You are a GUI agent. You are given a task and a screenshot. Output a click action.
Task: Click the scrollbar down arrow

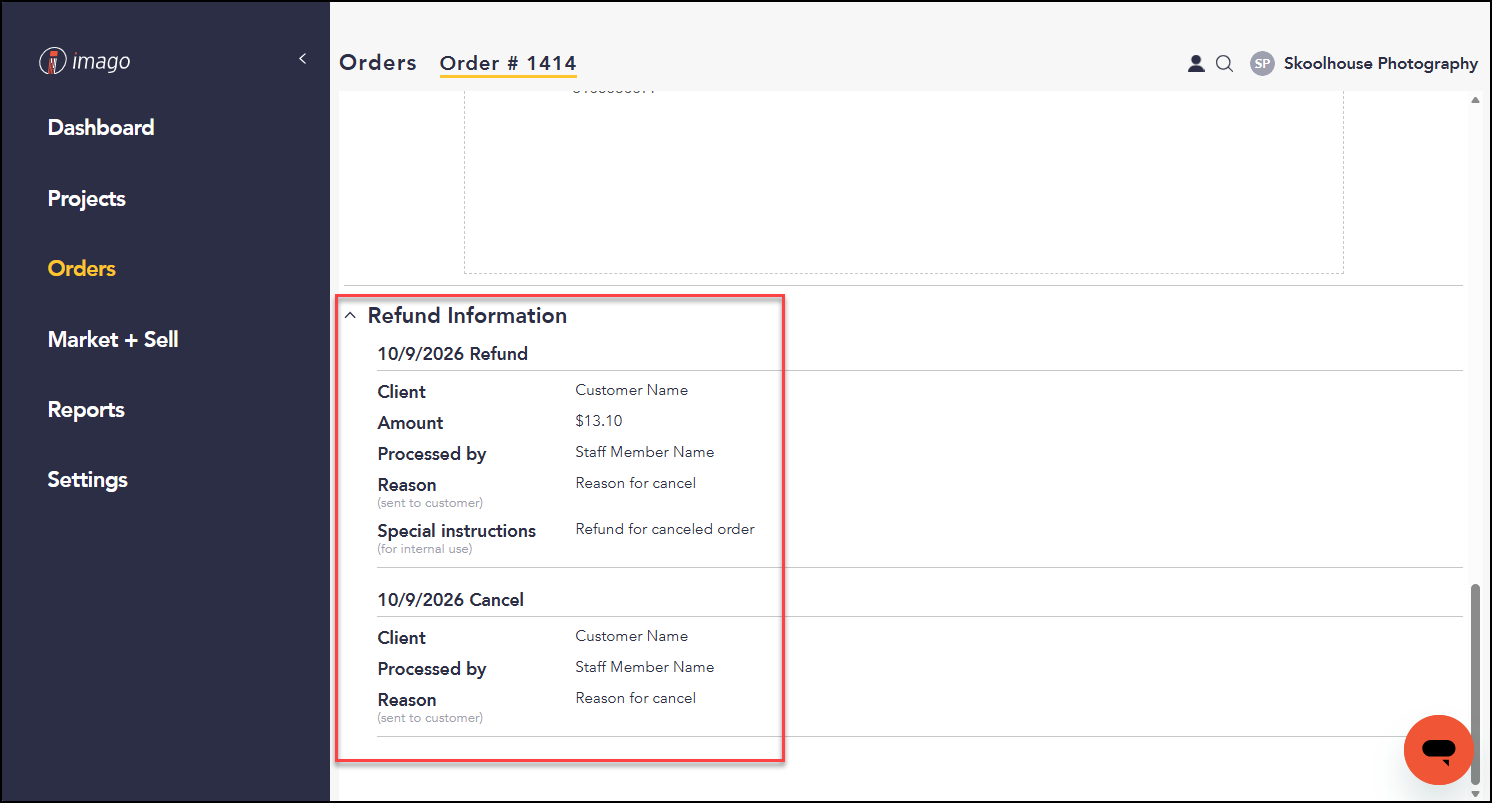pos(1476,794)
